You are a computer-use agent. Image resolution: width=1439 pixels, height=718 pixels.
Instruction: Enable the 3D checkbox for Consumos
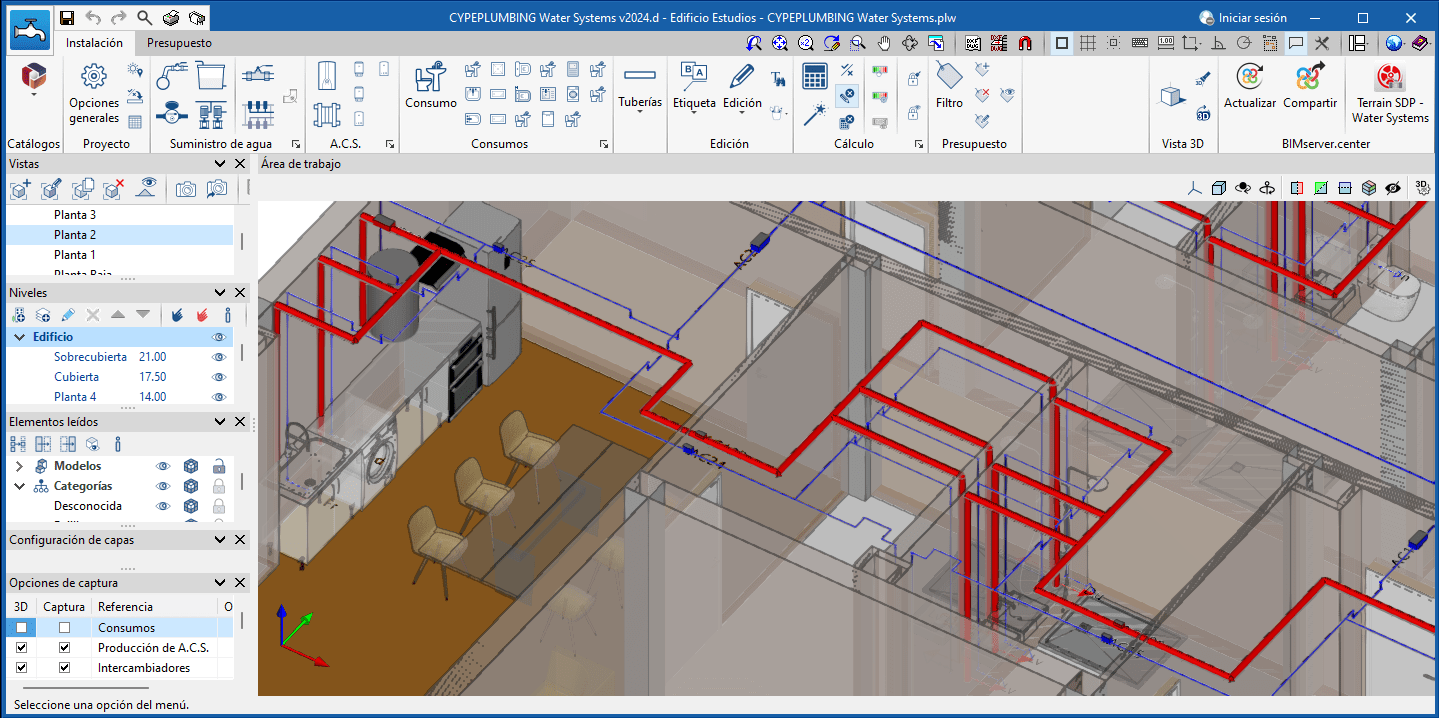21,628
